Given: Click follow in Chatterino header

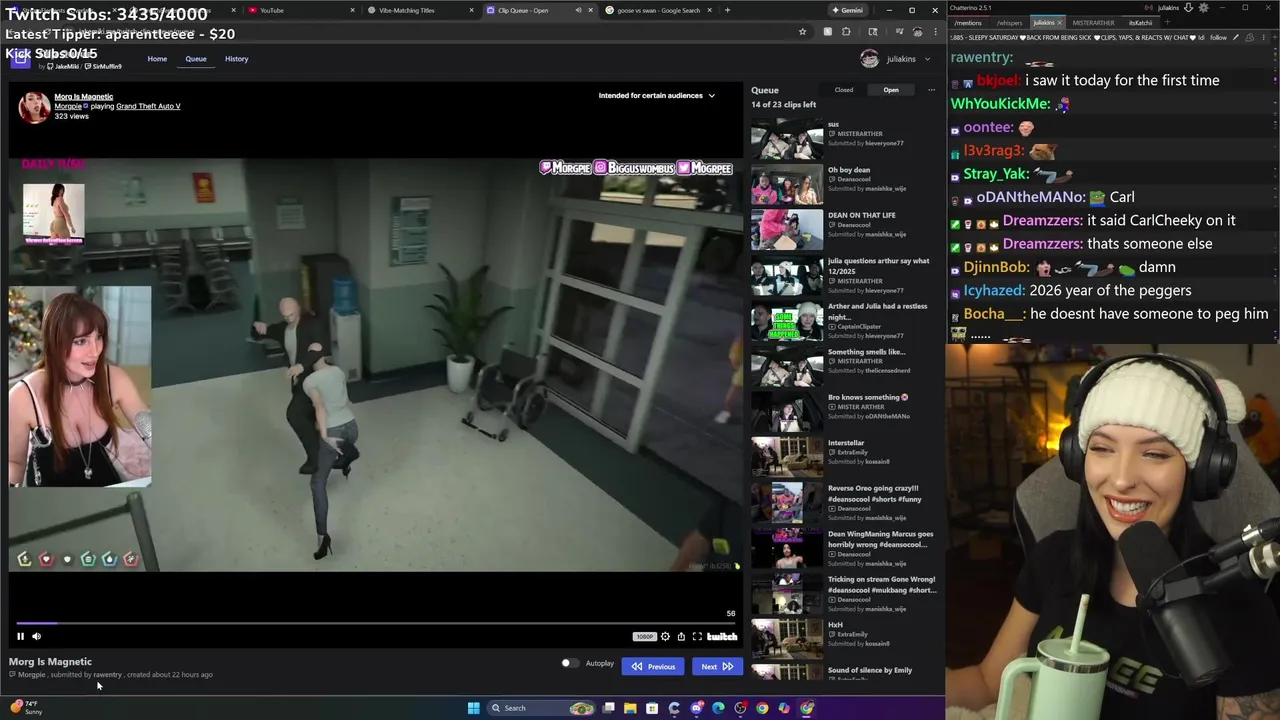Looking at the screenshot, I should point(1218,38).
